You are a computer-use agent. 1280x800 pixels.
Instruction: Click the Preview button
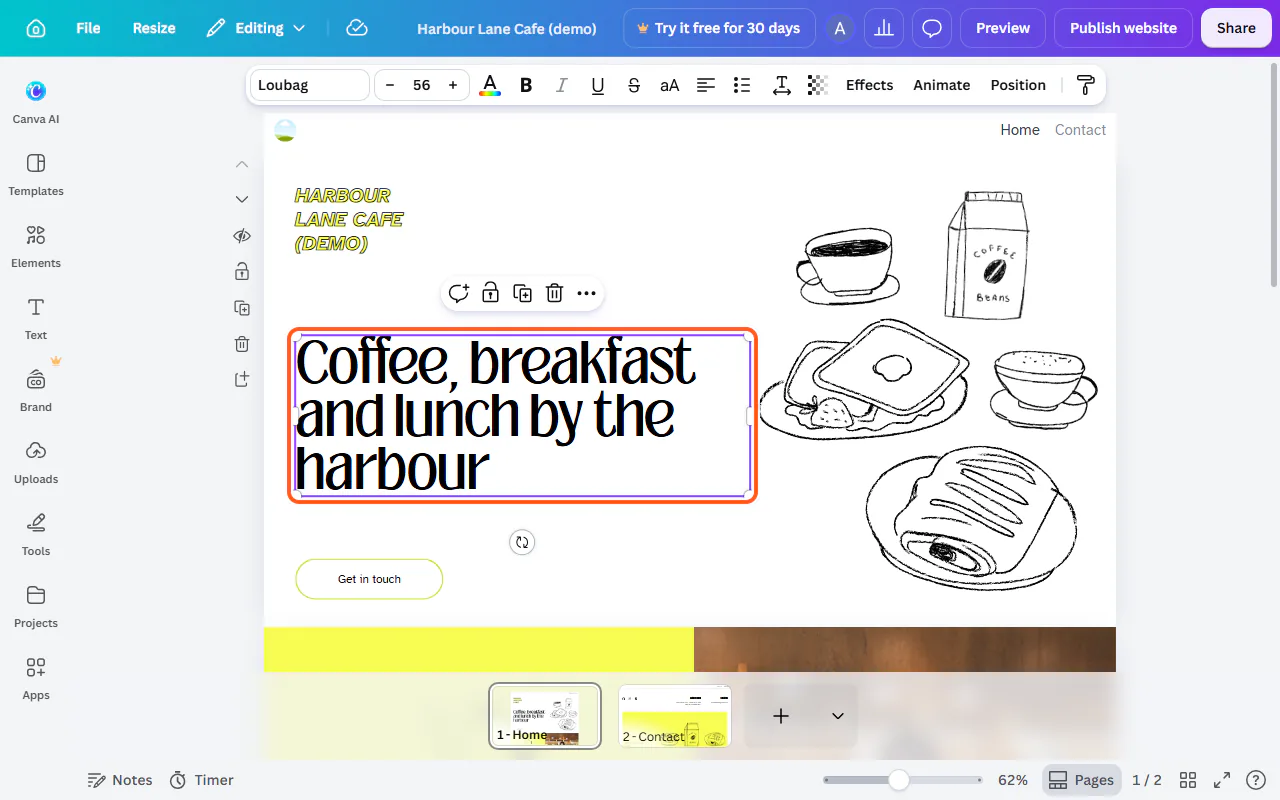1003,28
